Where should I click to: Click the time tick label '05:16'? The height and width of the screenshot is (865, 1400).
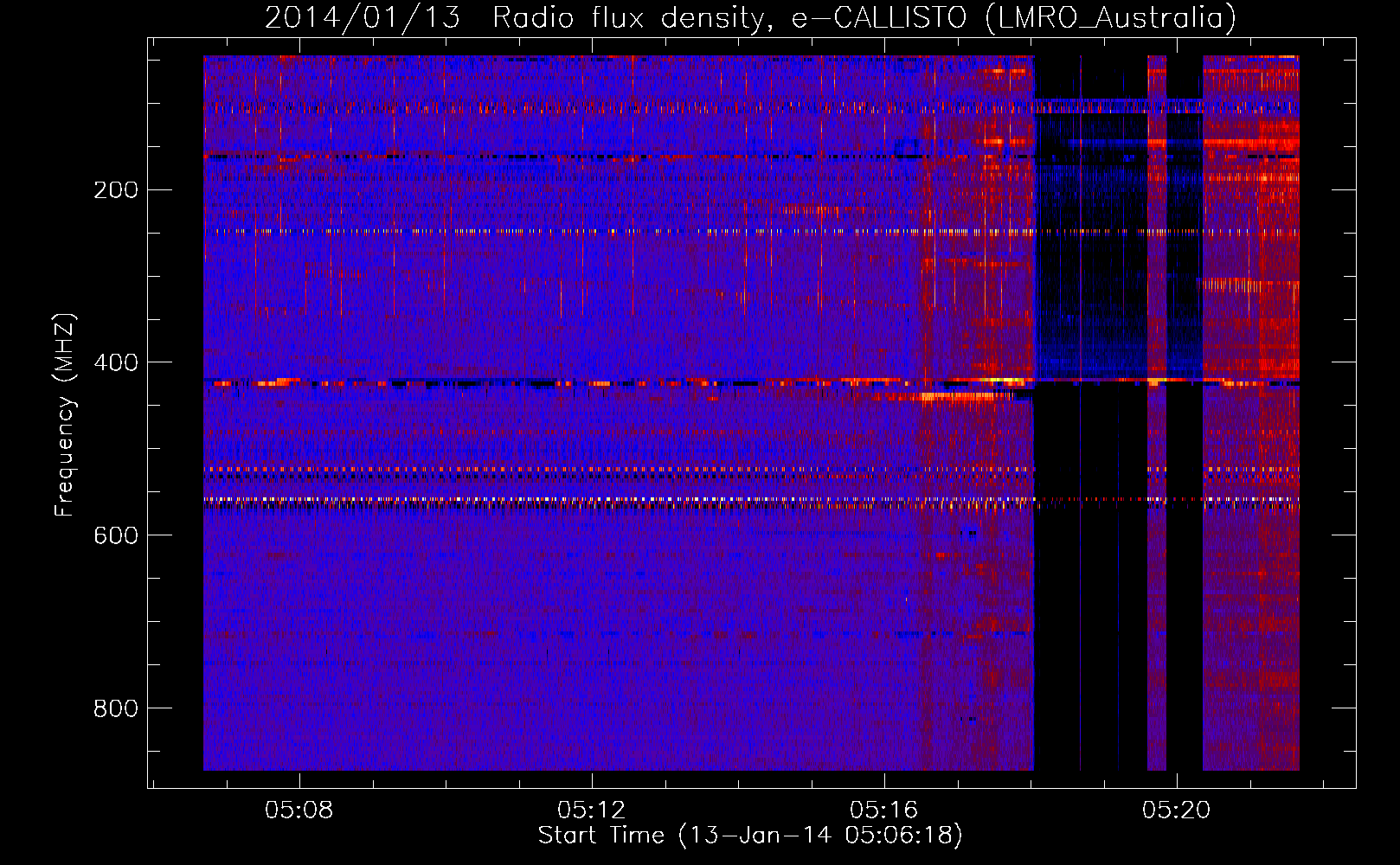884,811
